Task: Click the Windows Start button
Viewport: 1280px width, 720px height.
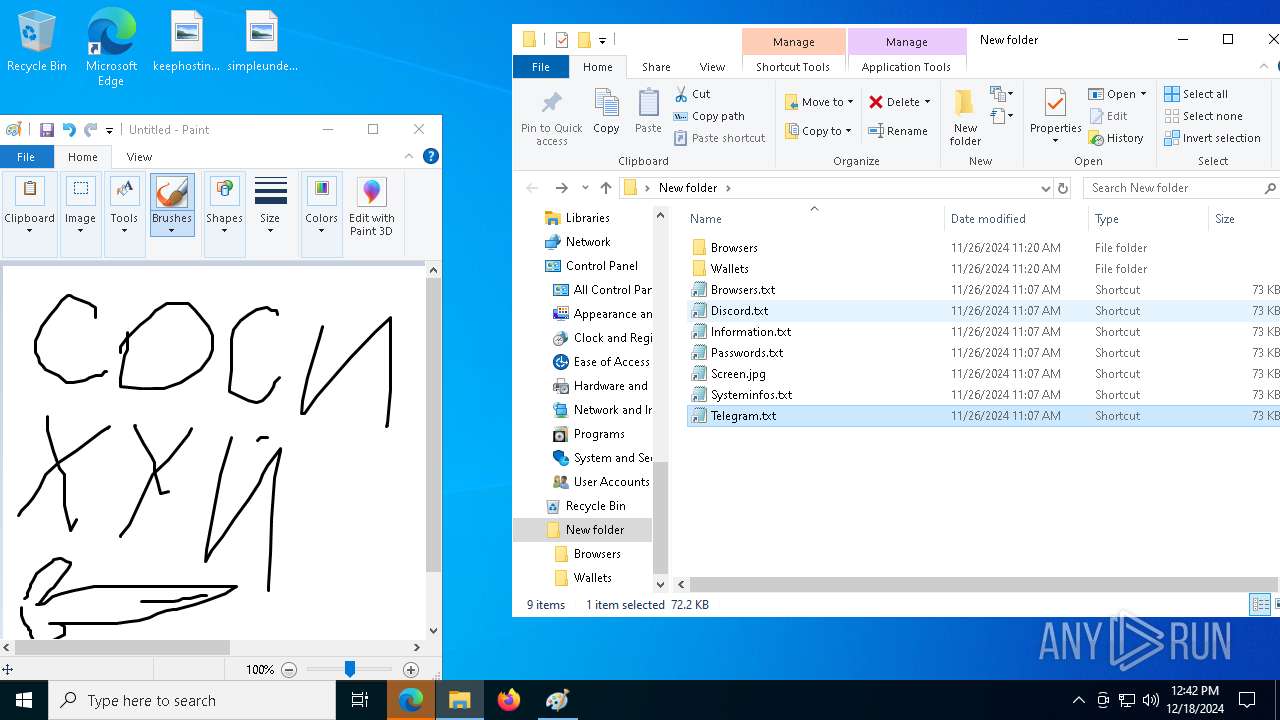Action: [24, 700]
